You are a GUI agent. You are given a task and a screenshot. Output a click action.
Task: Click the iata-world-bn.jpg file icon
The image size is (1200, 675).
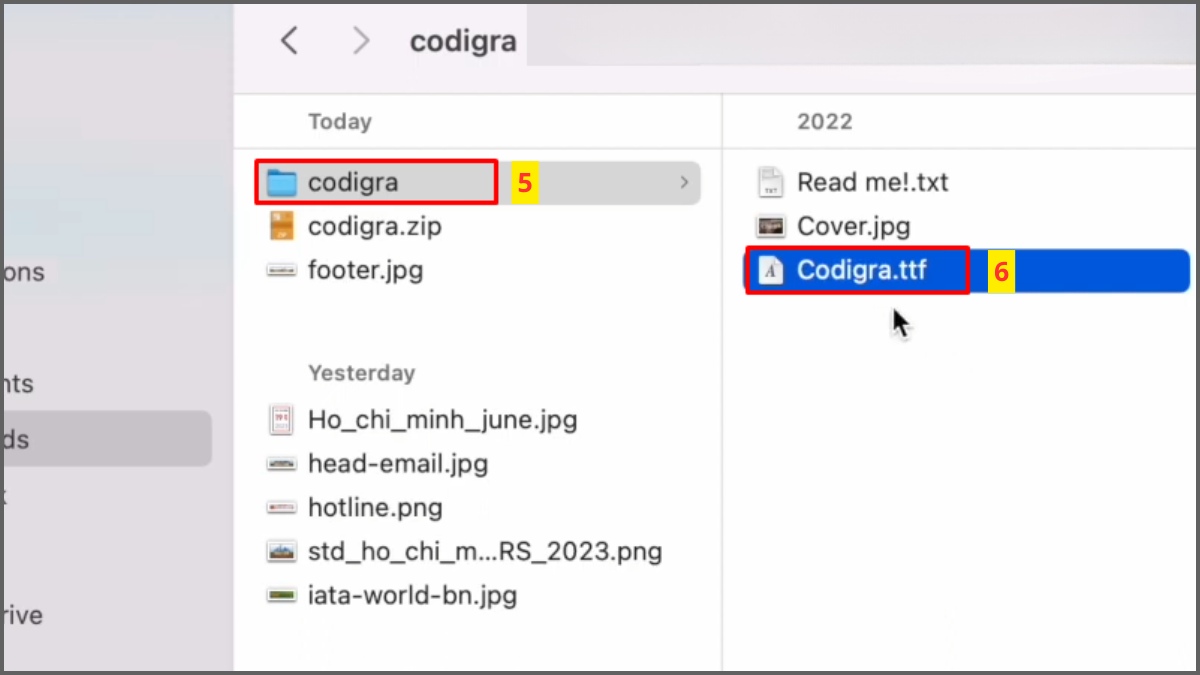(281, 595)
